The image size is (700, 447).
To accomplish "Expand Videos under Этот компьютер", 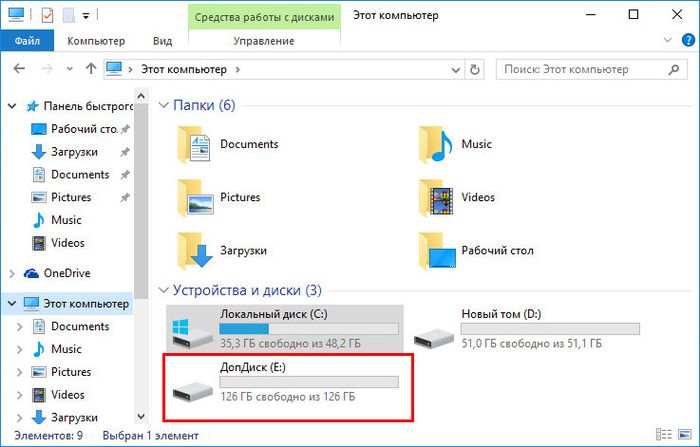I will [19, 395].
